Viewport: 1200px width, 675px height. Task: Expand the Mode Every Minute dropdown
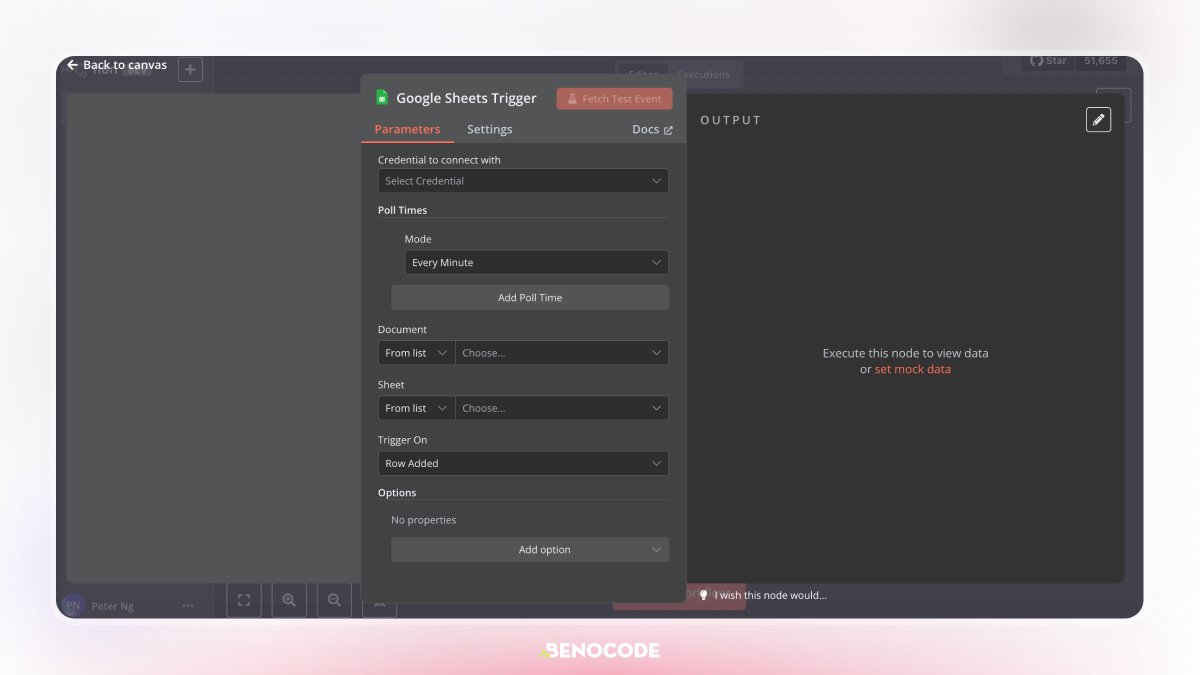[x=536, y=263]
